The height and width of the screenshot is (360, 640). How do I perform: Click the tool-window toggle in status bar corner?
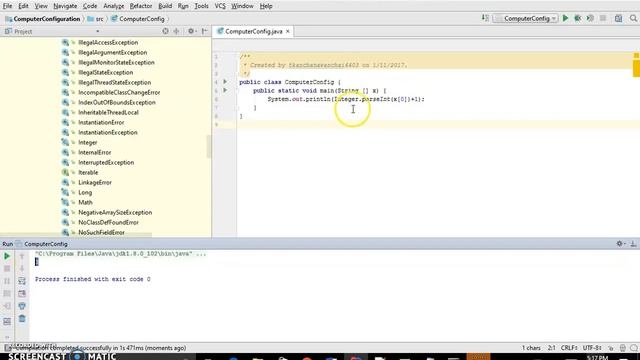7,348
